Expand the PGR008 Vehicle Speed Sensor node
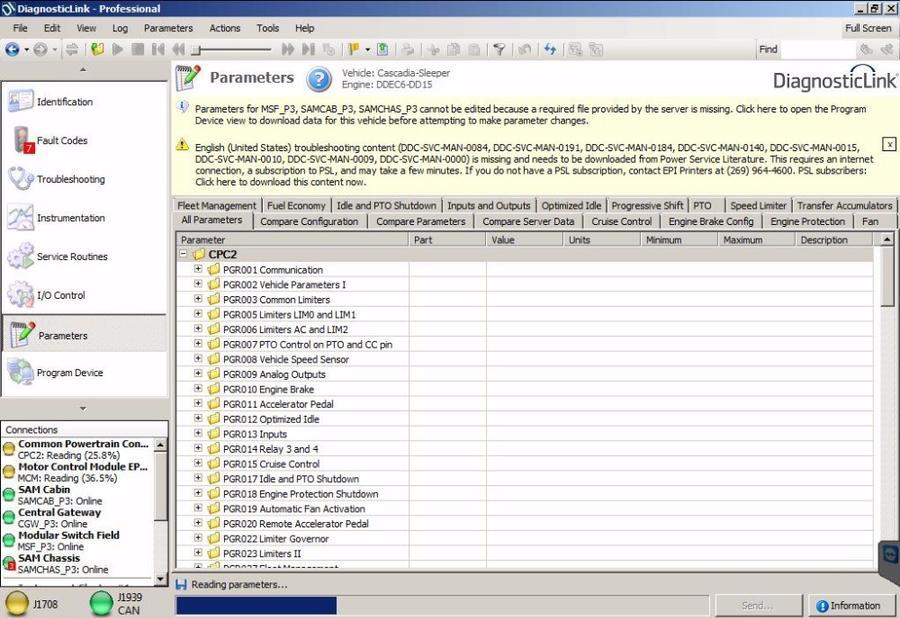Screen dimensions: 900x618 [x=198, y=358]
